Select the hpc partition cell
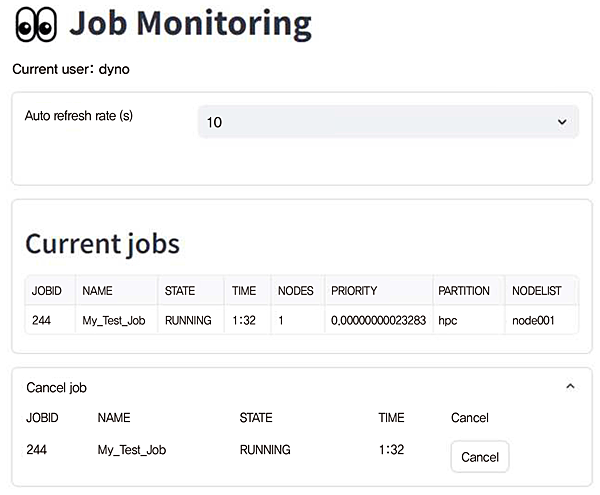 [x=448, y=321]
